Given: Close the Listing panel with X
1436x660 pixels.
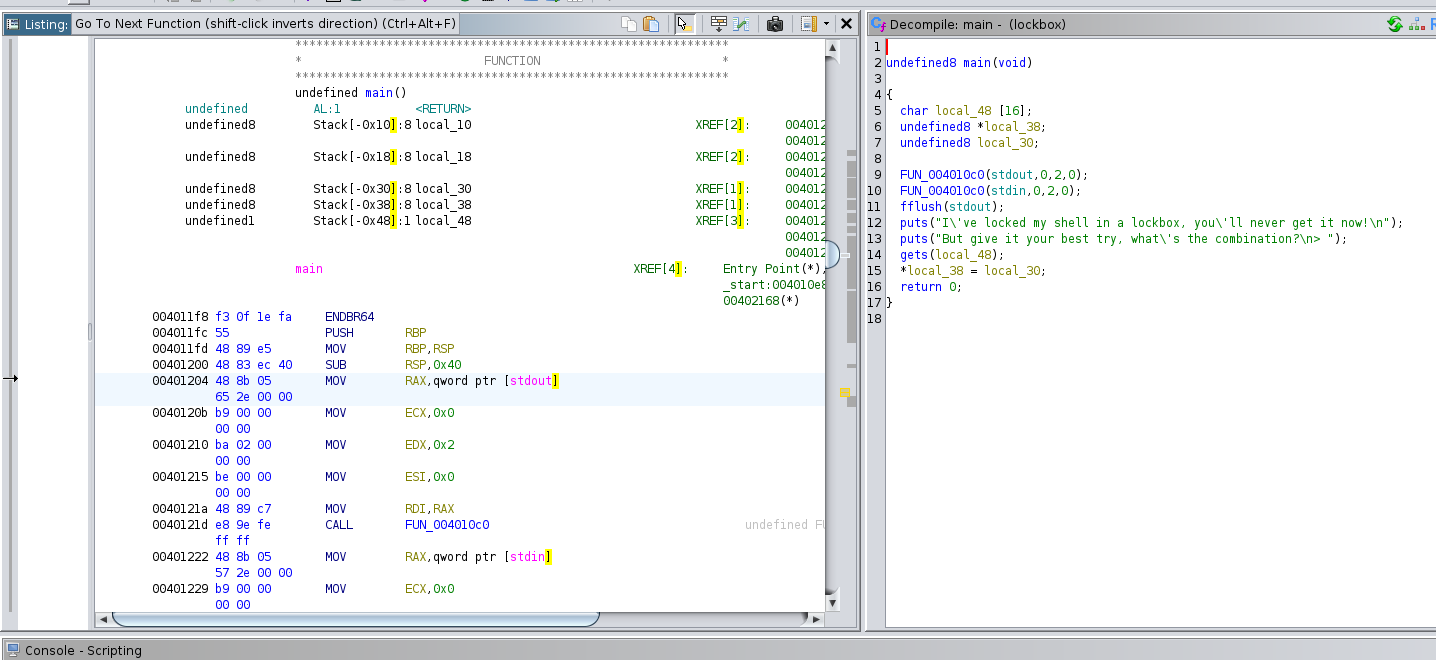Looking at the screenshot, I should [846, 24].
